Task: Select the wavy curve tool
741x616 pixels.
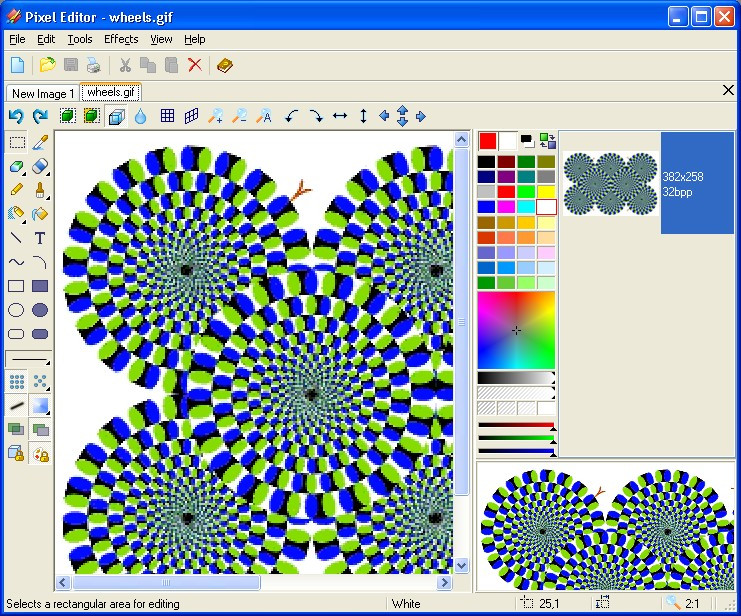Action: 17,262
